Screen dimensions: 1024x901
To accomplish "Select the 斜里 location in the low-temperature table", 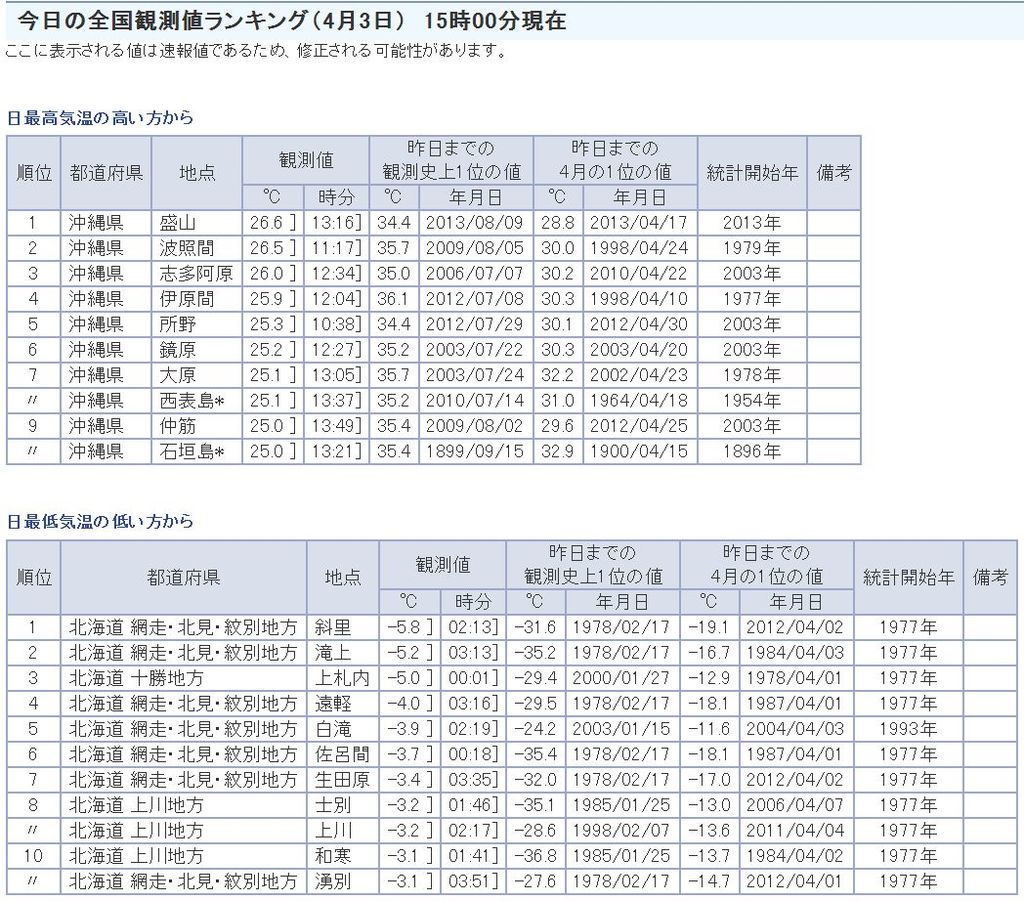I will pyautogui.click(x=333, y=628).
